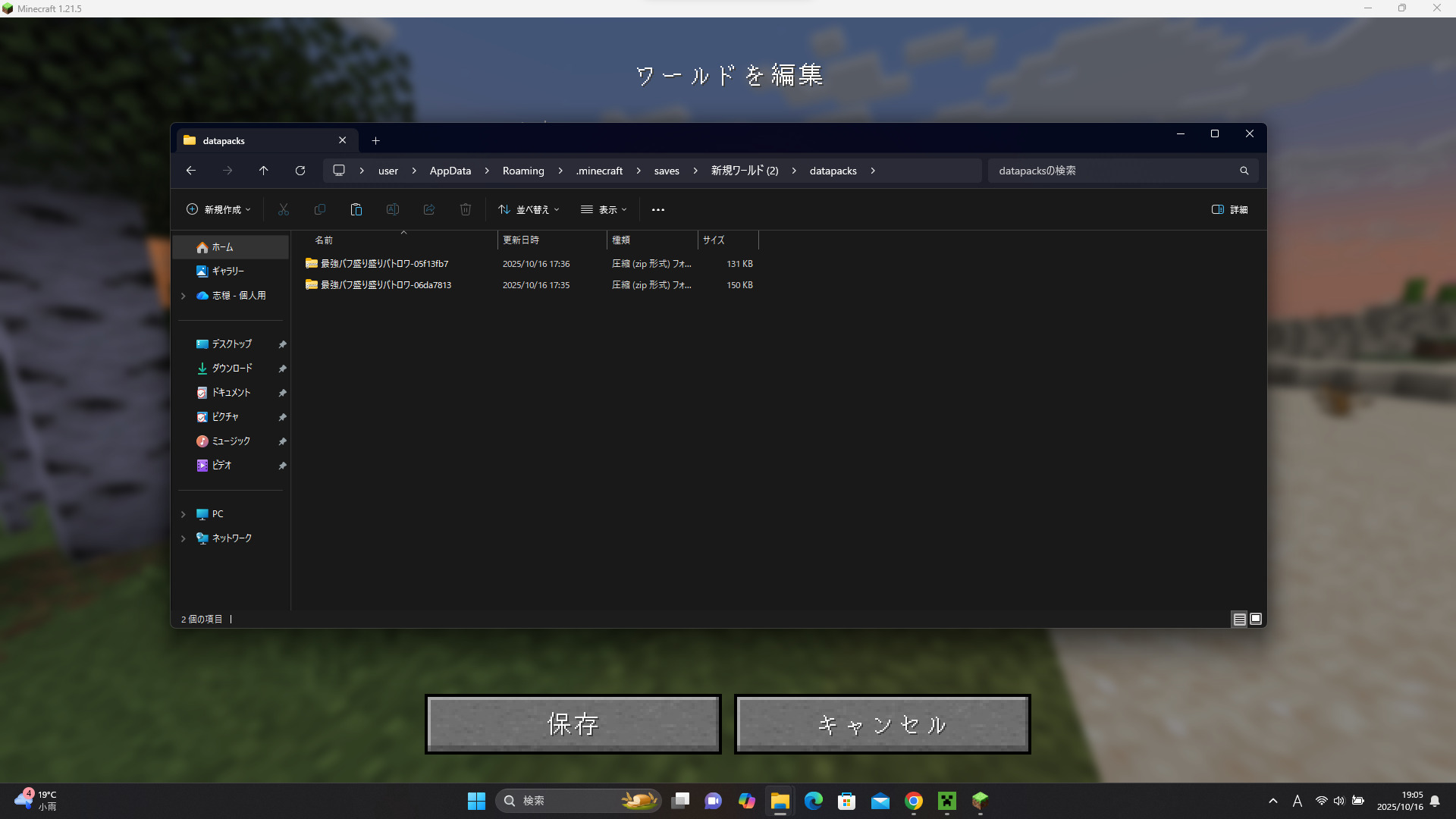Click the Paste clipboard icon in the toolbar
This screenshot has height=819, width=1456.
pos(356,209)
